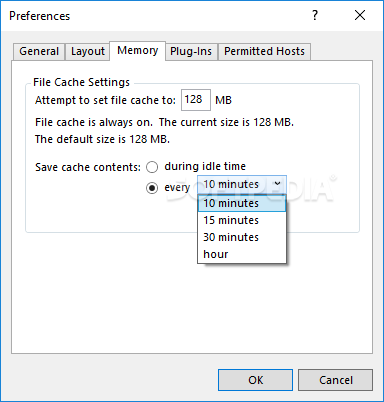This screenshot has width=384, height=402.
Task: Click the file cache size input field
Action: [196, 100]
